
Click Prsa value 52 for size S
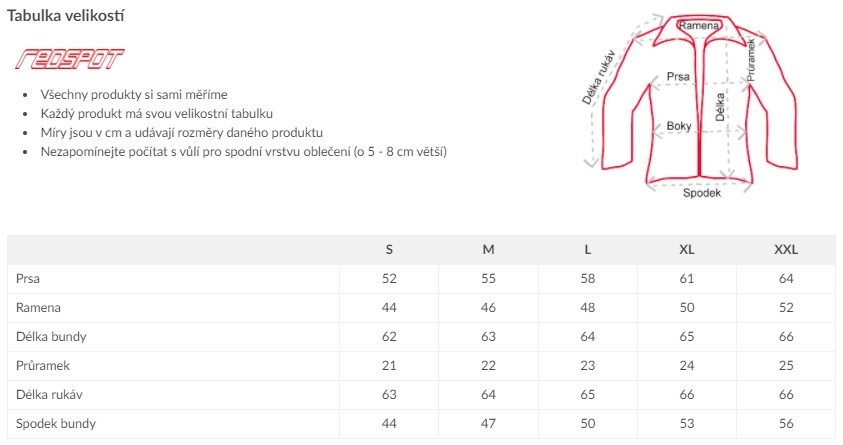pyautogui.click(x=389, y=278)
